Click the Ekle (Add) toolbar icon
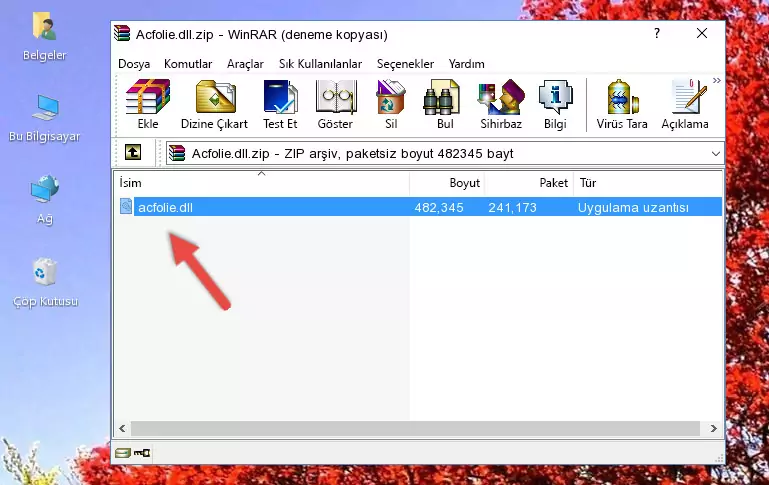 (148, 104)
